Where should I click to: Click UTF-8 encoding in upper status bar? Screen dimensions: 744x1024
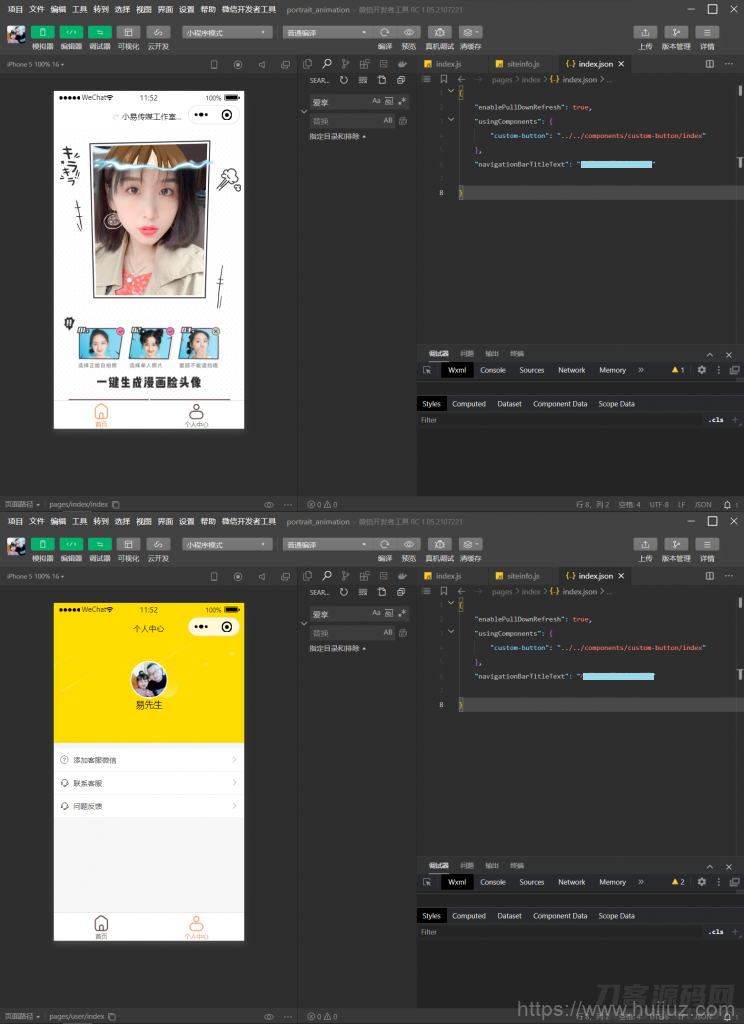tap(659, 504)
